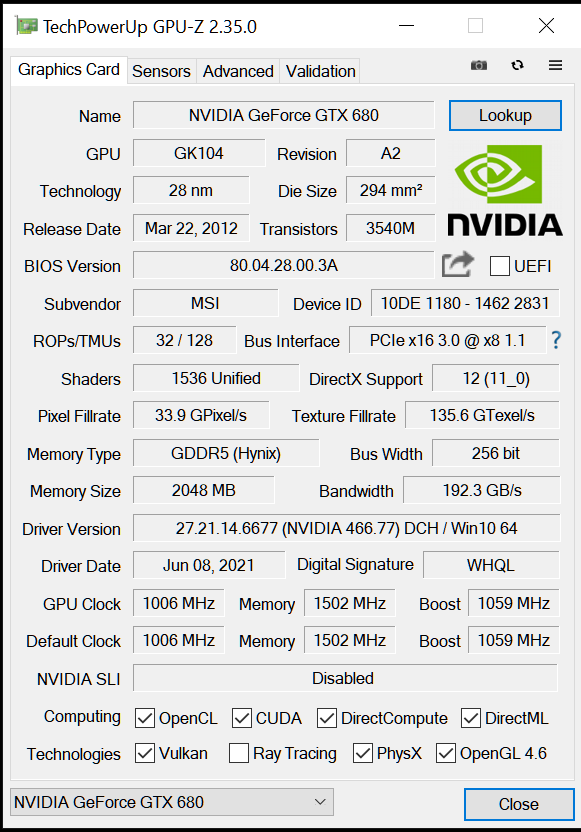Toggle the Vulkan checkbox
This screenshot has width=581, height=832.
coord(145,753)
